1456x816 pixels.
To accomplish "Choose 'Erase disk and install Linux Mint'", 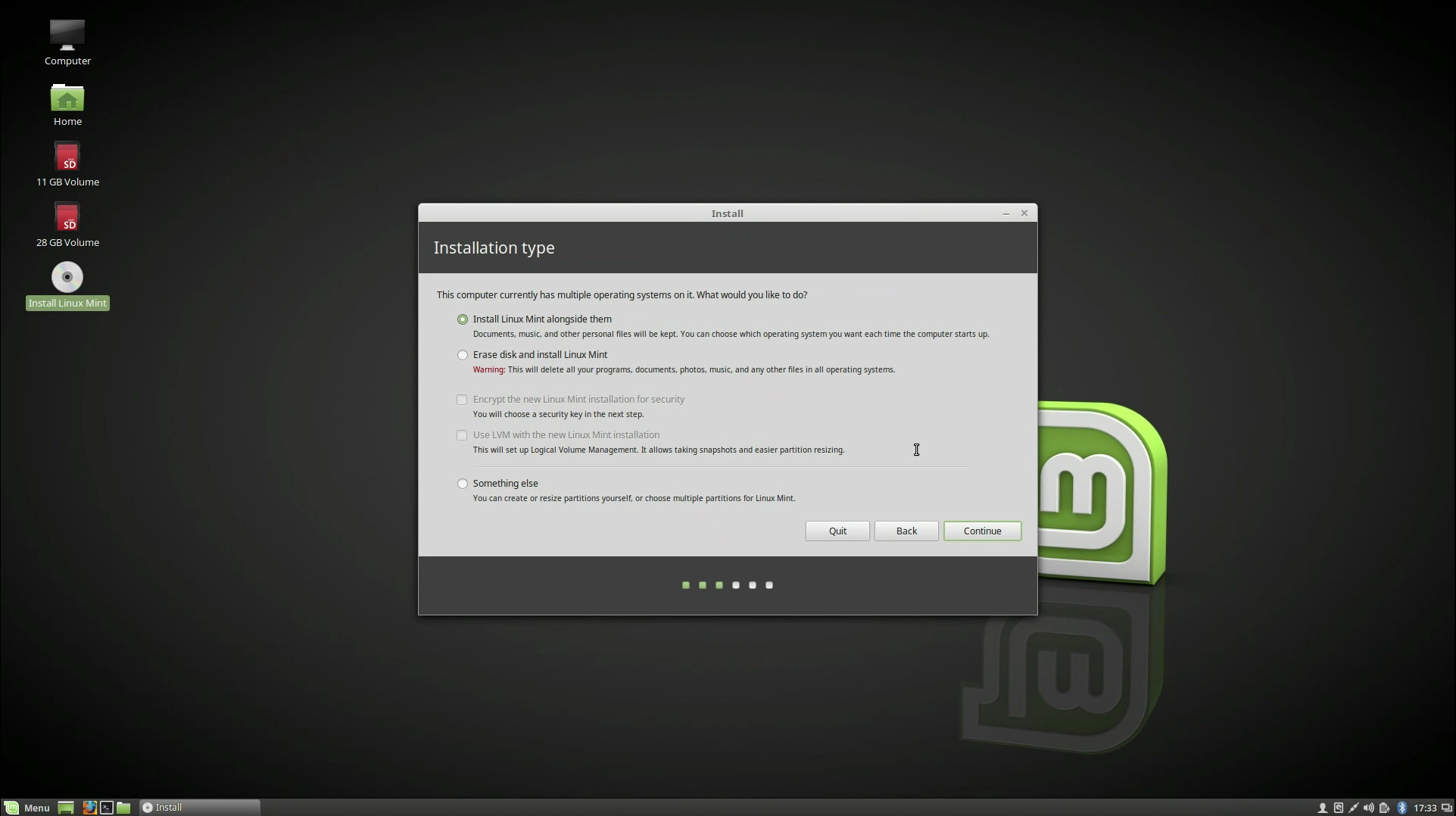I will coord(463,355).
